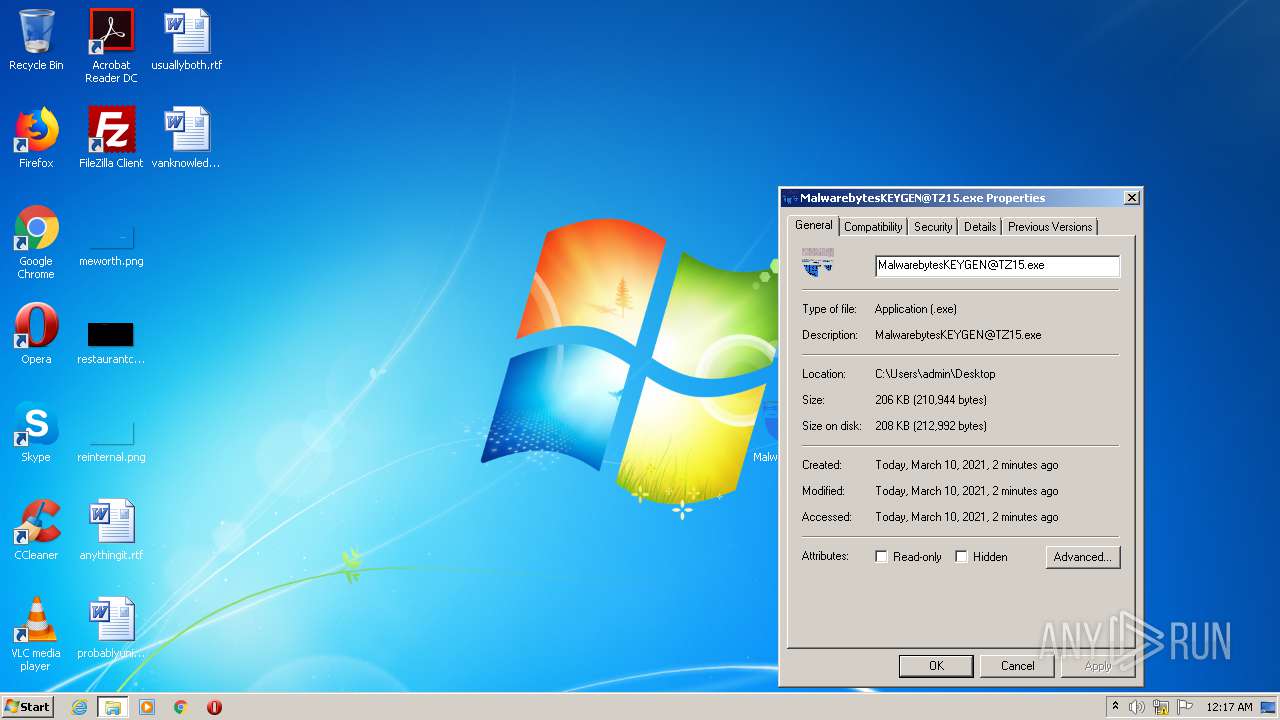Open Advanced attributes dialog
Viewport: 1280px width, 720px height.
click(1083, 557)
